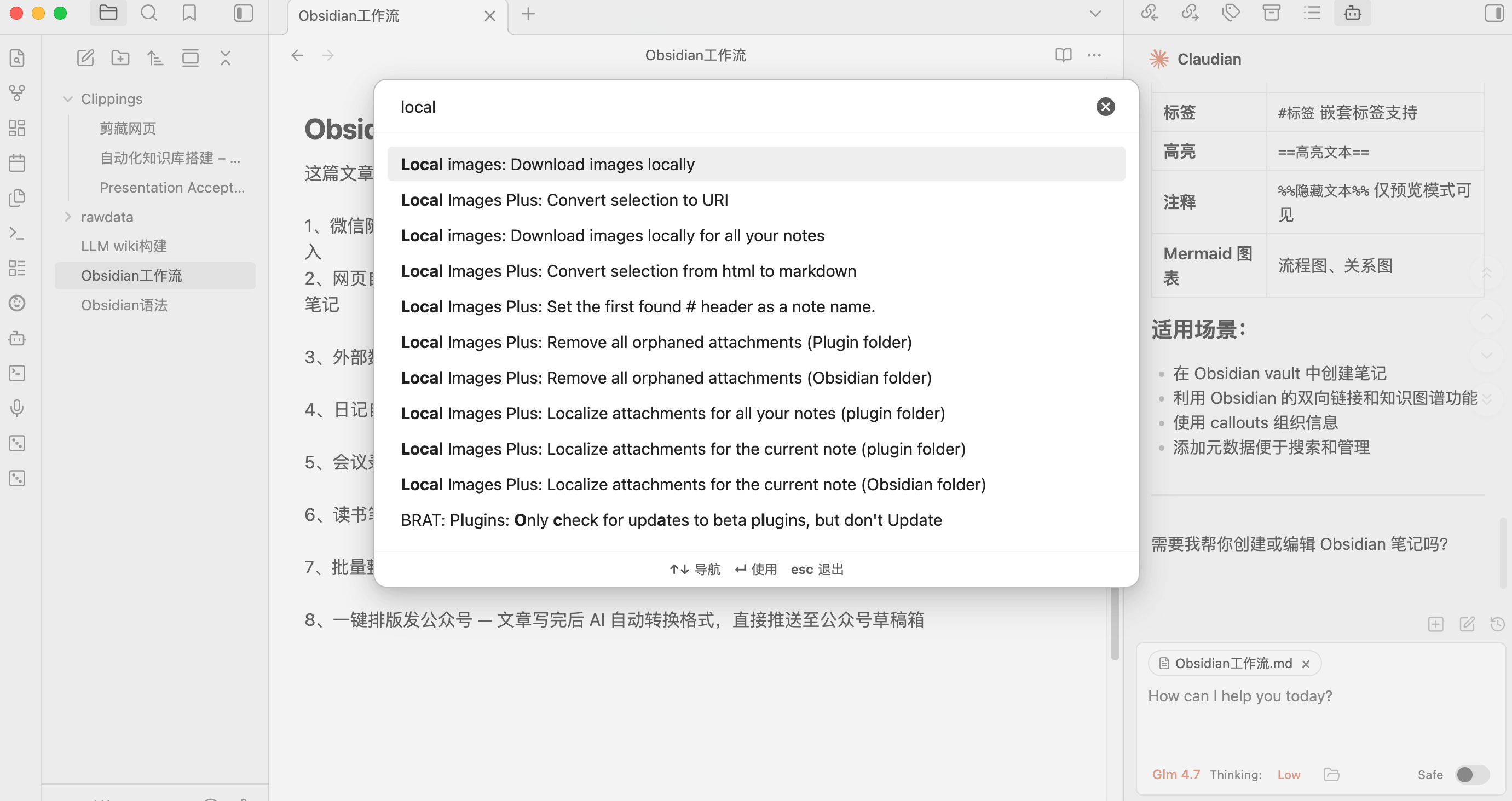Run Localize current note attachments (plugin folder)
Image resolution: width=1512 pixels, height=801 pixels.
pyautogui.click(x=756, y=449)
